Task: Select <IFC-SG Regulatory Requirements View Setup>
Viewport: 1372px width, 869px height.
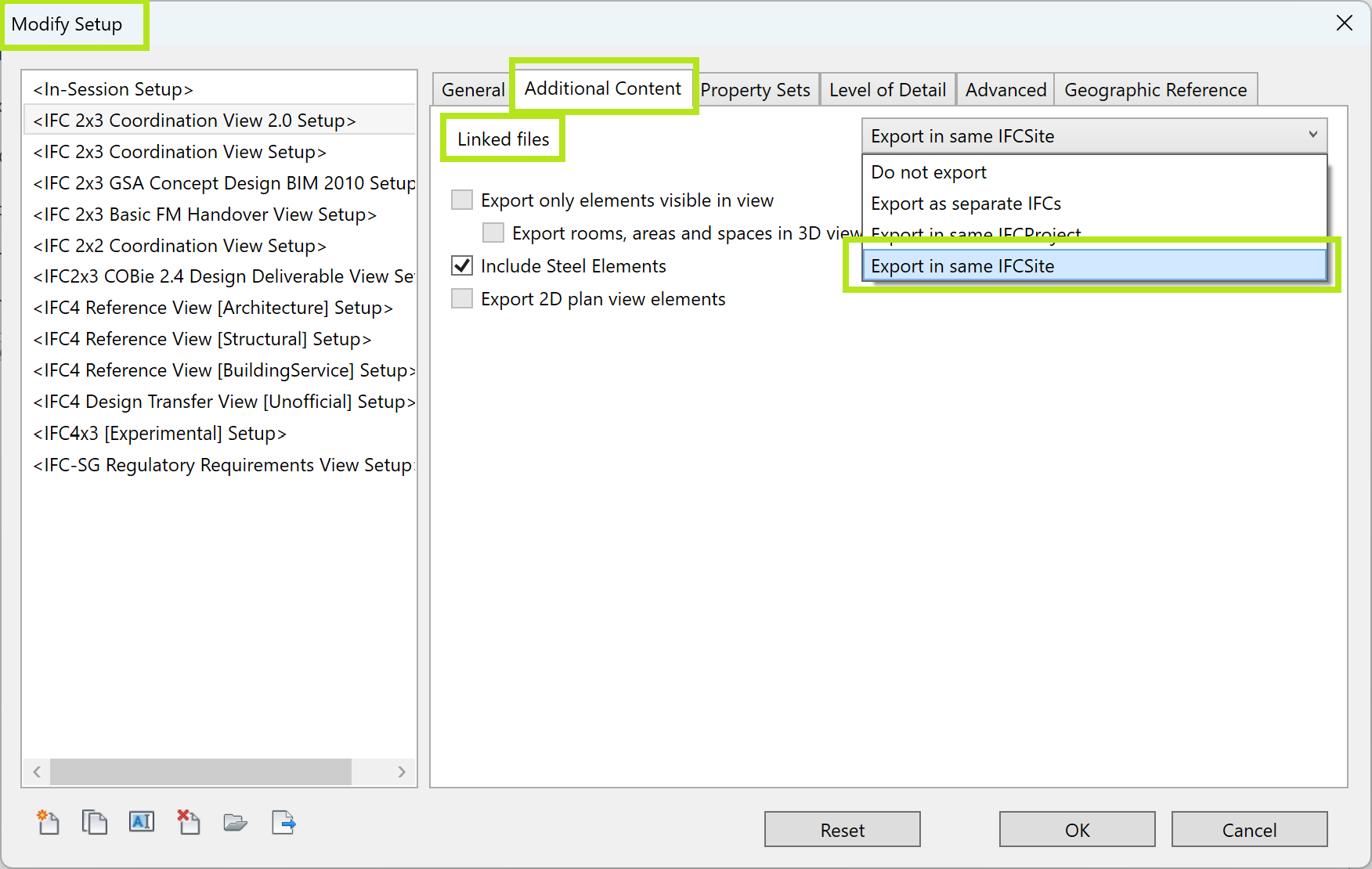Action: [219, 465]
